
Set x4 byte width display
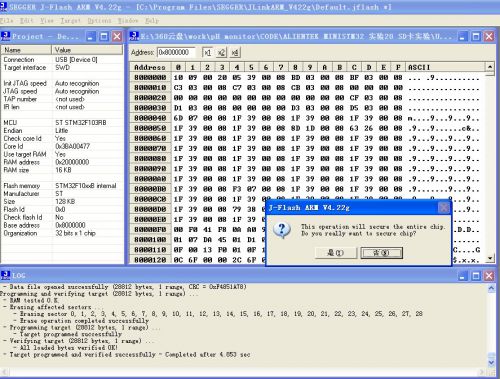click(x=235, y=53)
